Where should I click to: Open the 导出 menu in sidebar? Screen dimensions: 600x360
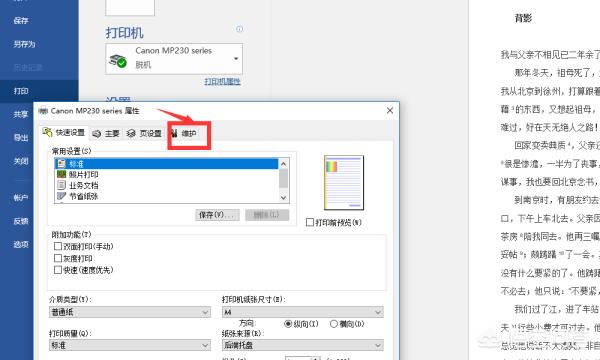(21, 138)
